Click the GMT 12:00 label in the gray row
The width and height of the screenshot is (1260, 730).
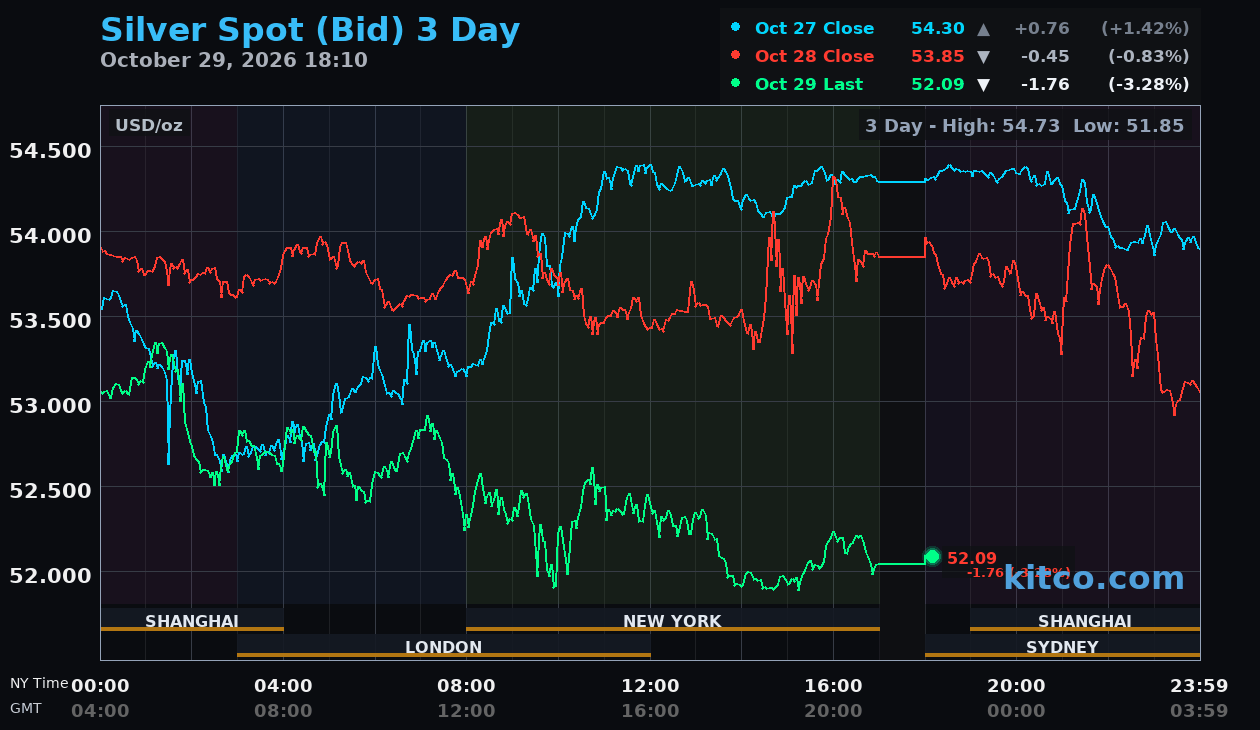tap(466, 711)
